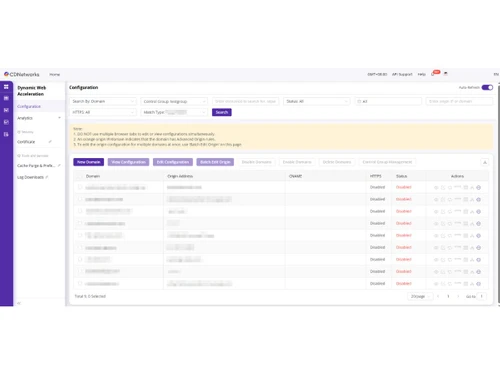Screen dimensions: 500x375
Task: Open the Search By Domain dropdown
Action: [103, 101]
